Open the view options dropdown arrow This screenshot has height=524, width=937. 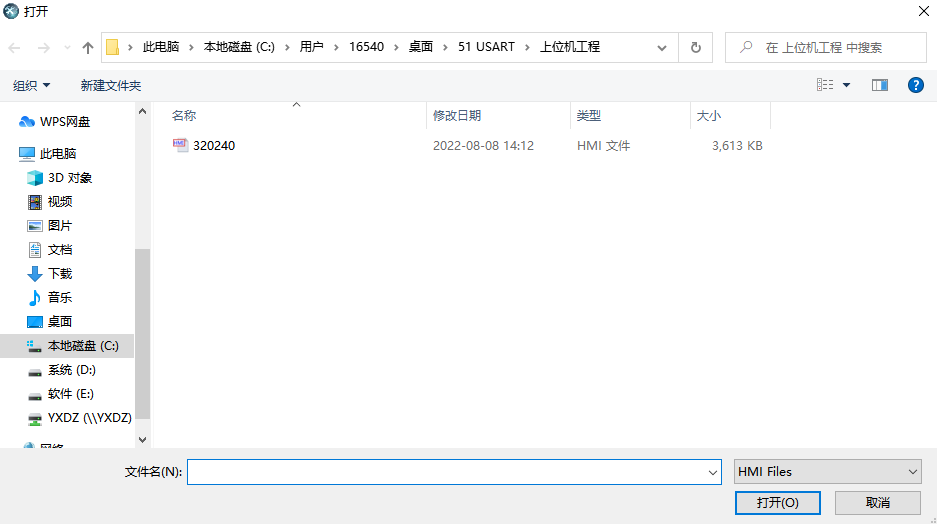846,85
